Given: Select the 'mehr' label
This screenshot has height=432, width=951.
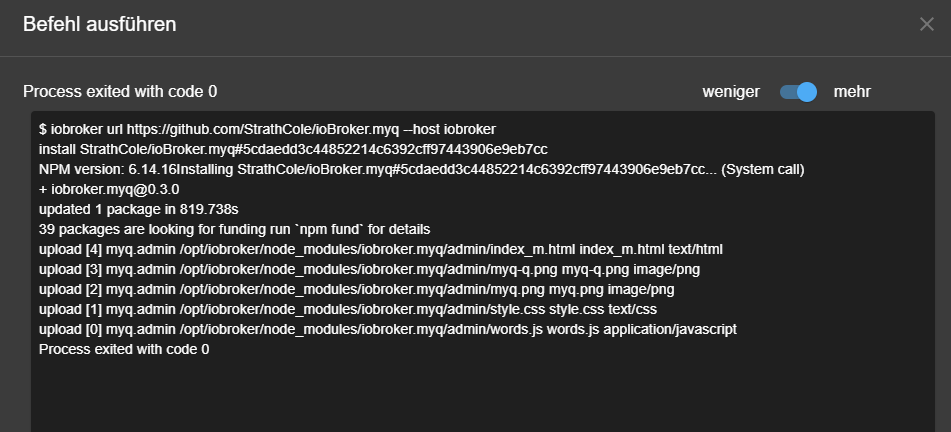Looking at the screenshot, I should click(x=852, y=92).
